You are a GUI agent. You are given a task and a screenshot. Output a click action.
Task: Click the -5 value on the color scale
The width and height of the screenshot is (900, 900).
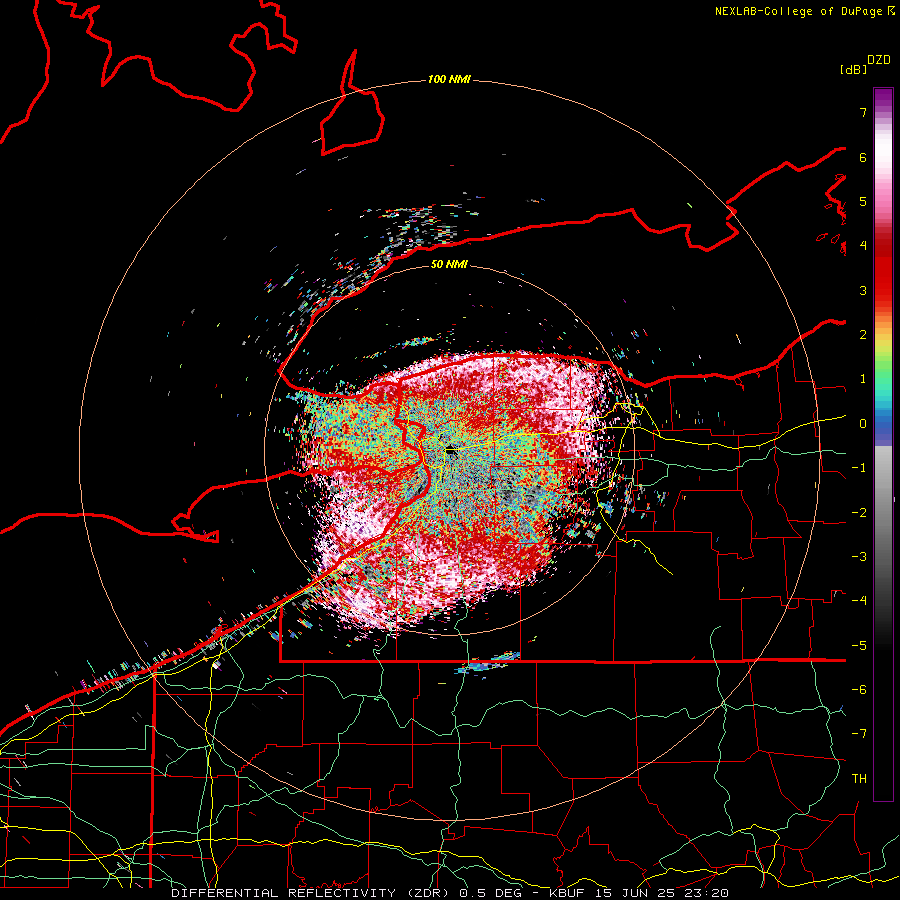click(859, 646)
